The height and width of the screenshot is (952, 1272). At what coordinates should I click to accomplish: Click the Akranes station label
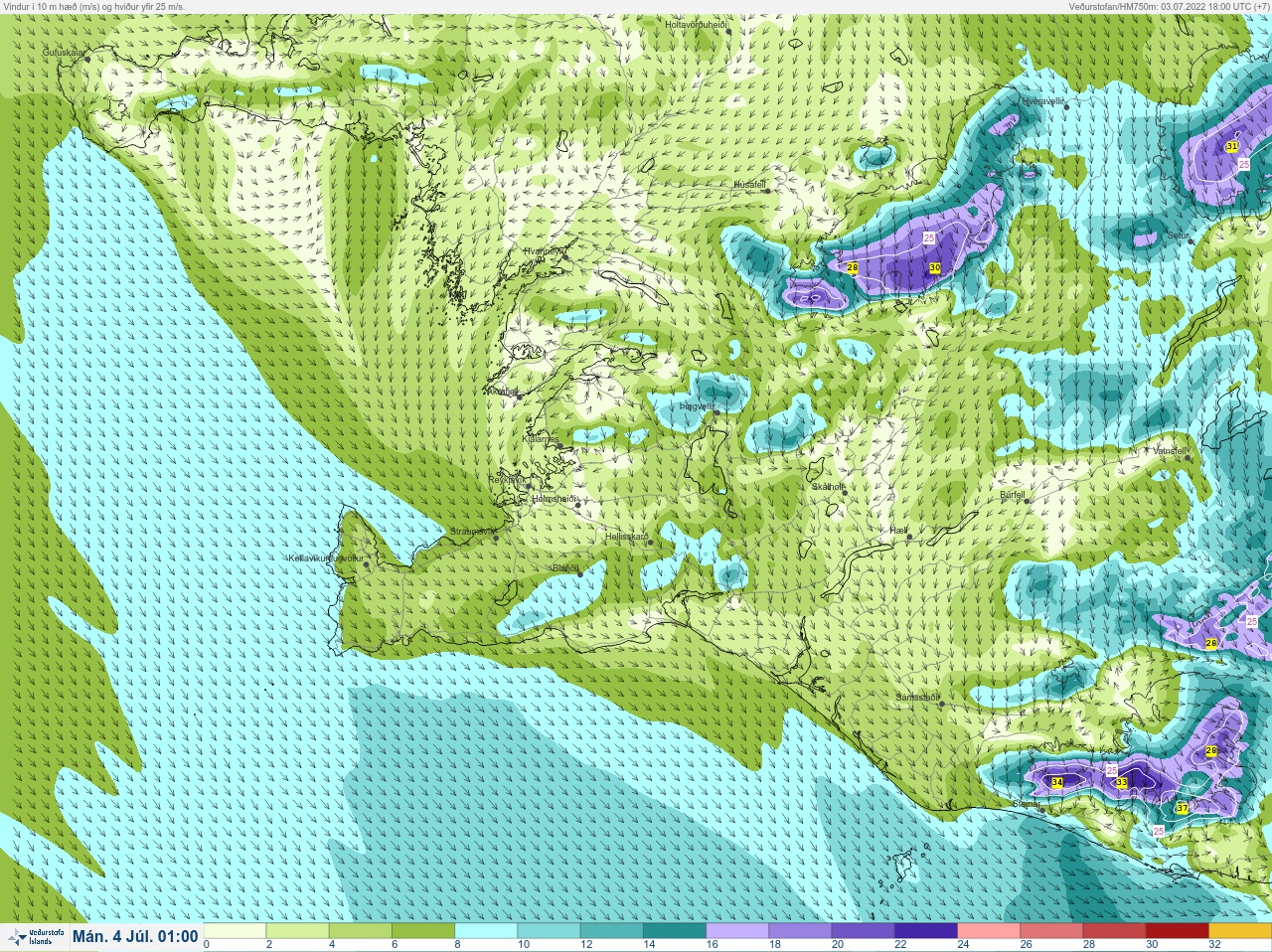coord(502,392)
